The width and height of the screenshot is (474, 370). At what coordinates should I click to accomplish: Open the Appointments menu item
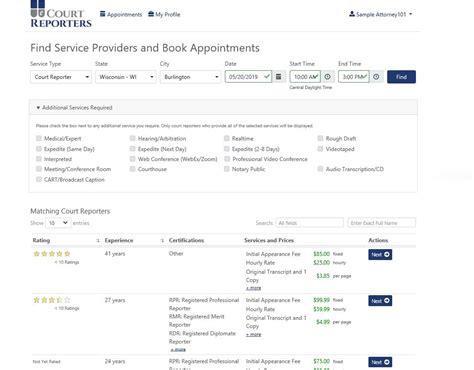[121, 14]
